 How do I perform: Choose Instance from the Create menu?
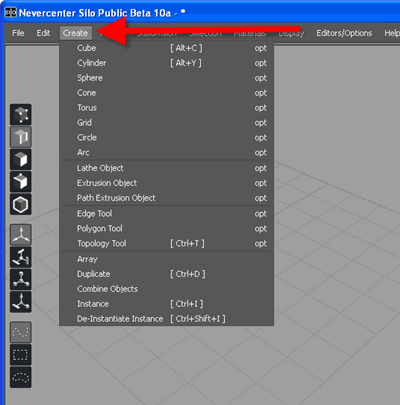[x=166, y=304]
